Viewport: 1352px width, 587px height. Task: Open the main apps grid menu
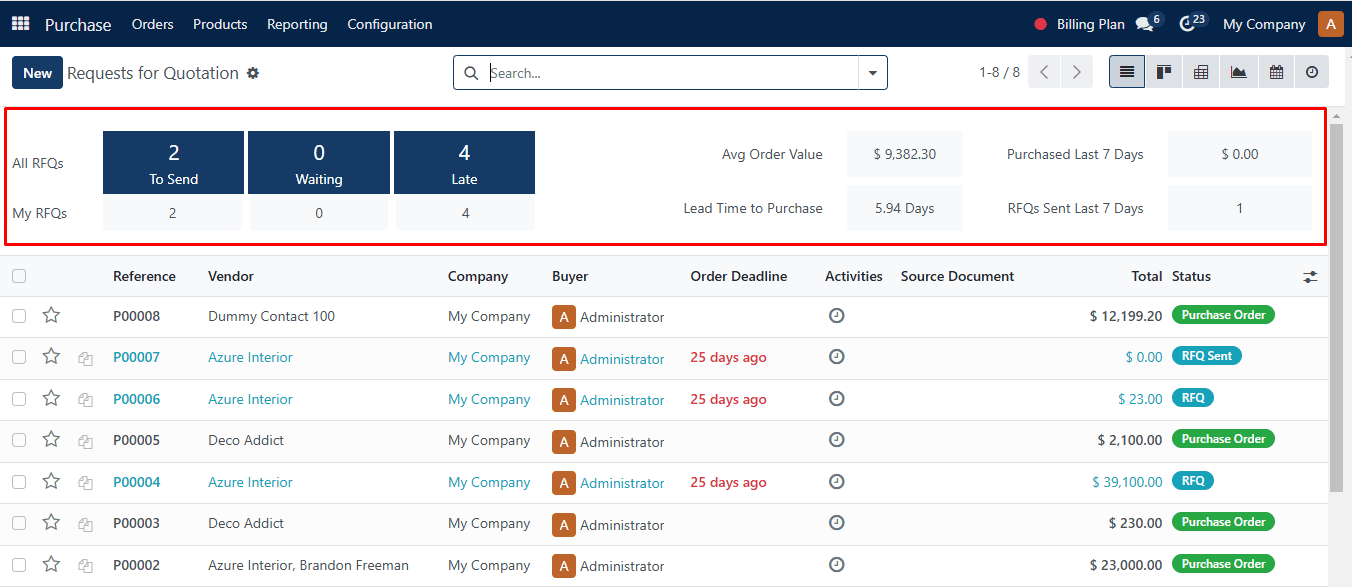pyautogui.click(x=21, y=24)
